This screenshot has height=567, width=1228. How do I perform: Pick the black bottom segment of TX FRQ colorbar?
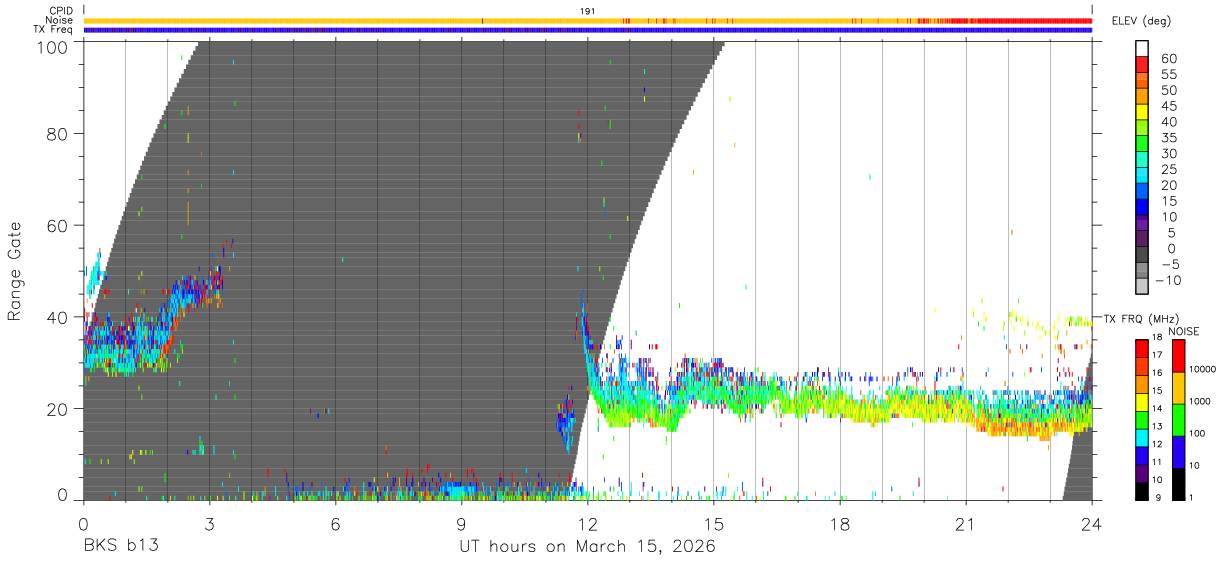point(1141,491)
